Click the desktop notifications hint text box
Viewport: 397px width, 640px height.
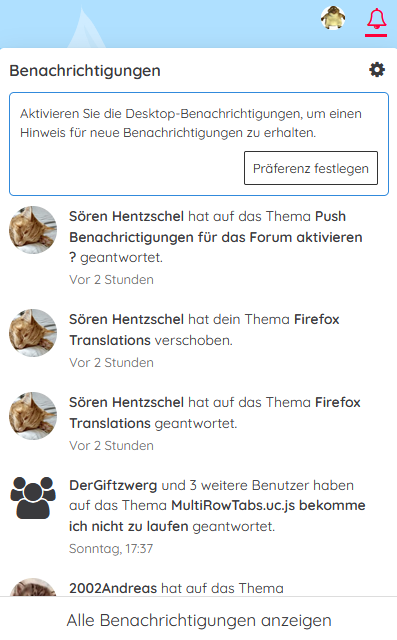pyautogui.click(x=199, y=144)
